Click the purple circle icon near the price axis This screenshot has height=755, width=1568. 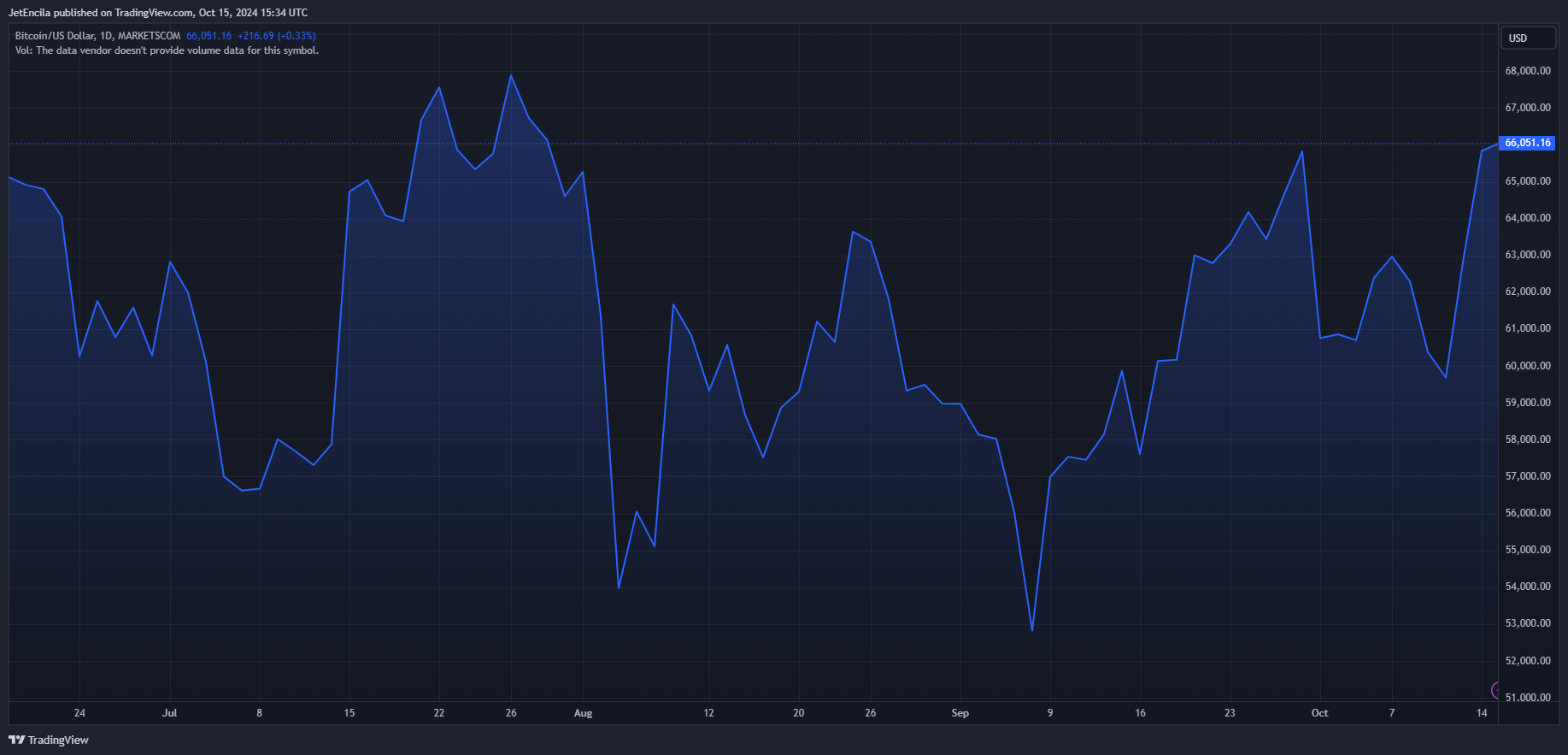click(x=1495, y=690)
